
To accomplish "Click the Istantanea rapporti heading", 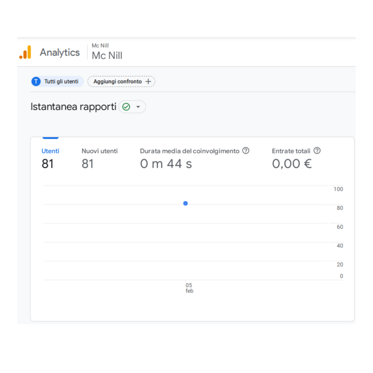I will coord(73,107).
